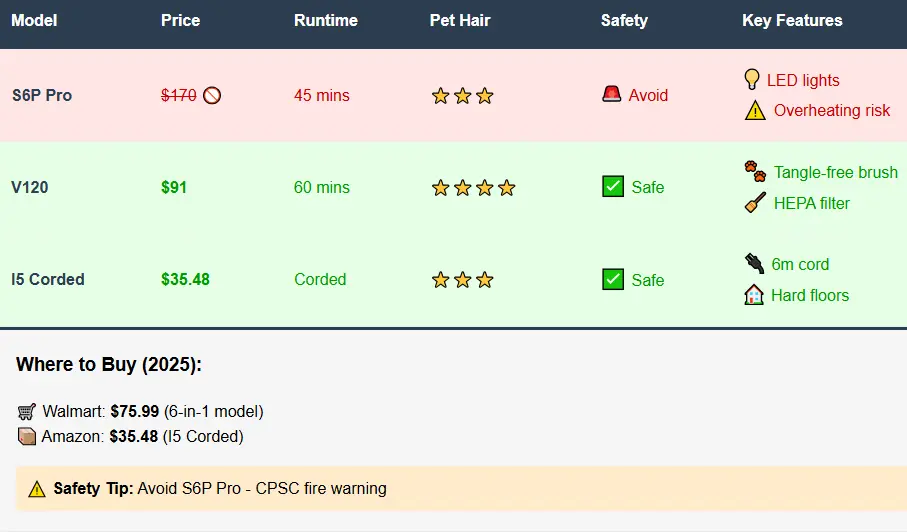Click the paw prints icon beside Tangle-free brush

point(755,171)
